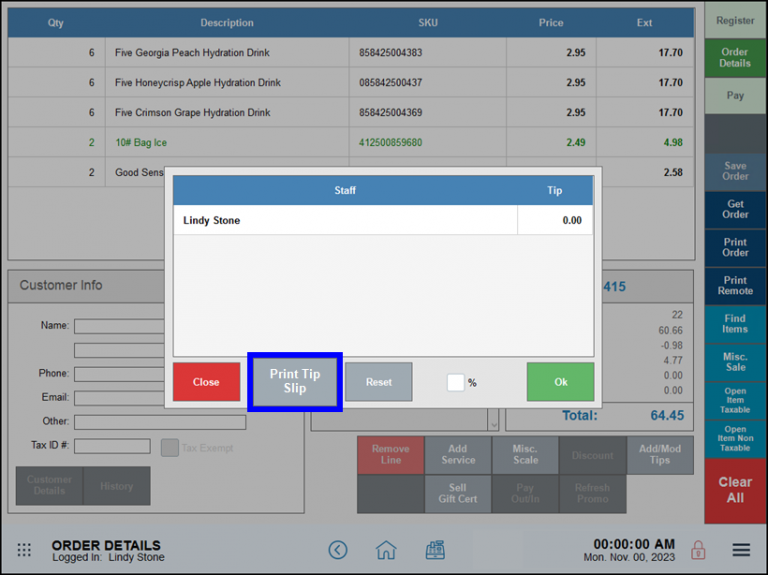Open the cash register icon
This screenshot has width=768, height=575.
(x=434, y=550)
